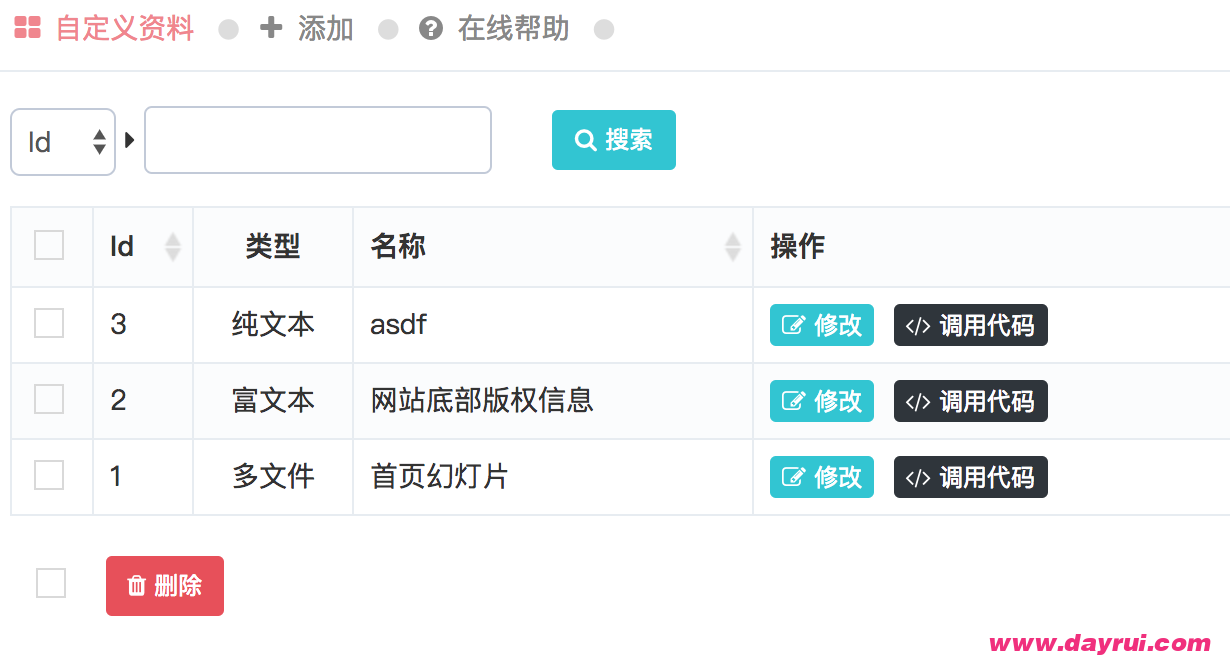Viewport: 1230px width, 660px height.
Task: Click 修改 for the asdf row
Action: (x=822, y=325)
